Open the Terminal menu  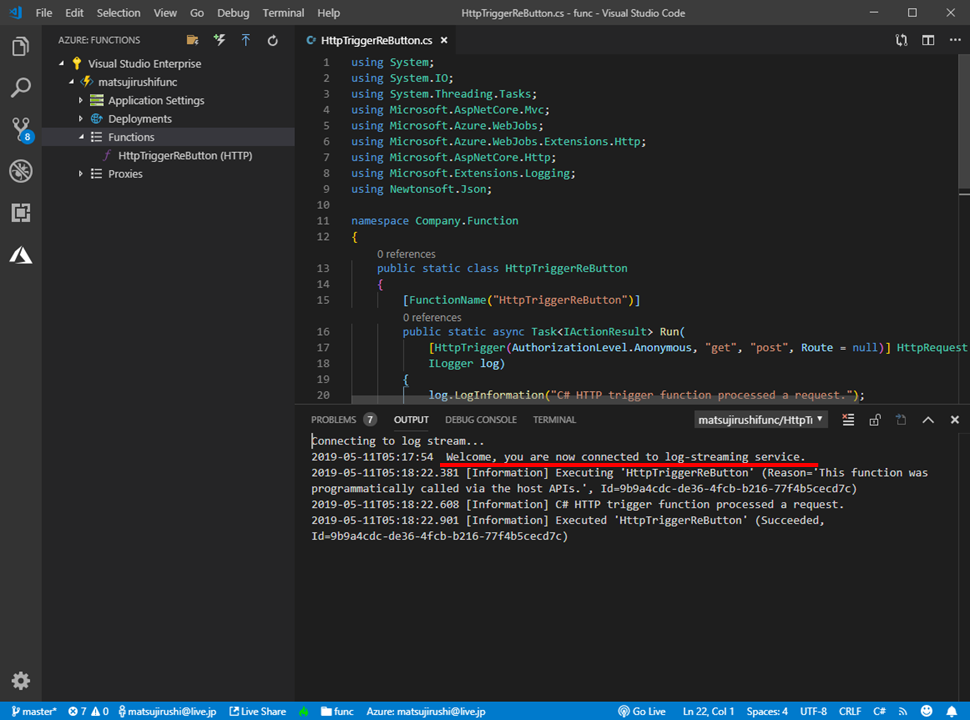283,13
